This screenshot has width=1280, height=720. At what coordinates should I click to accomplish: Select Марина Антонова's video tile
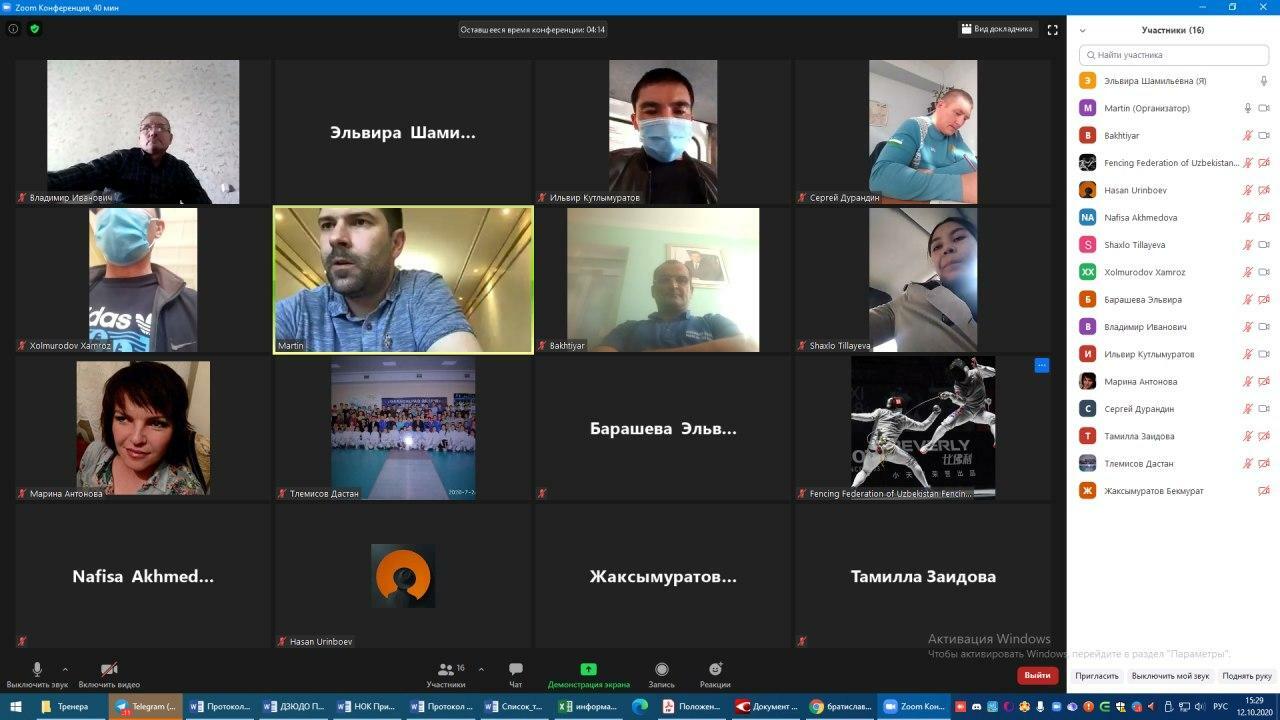point(143,429)
